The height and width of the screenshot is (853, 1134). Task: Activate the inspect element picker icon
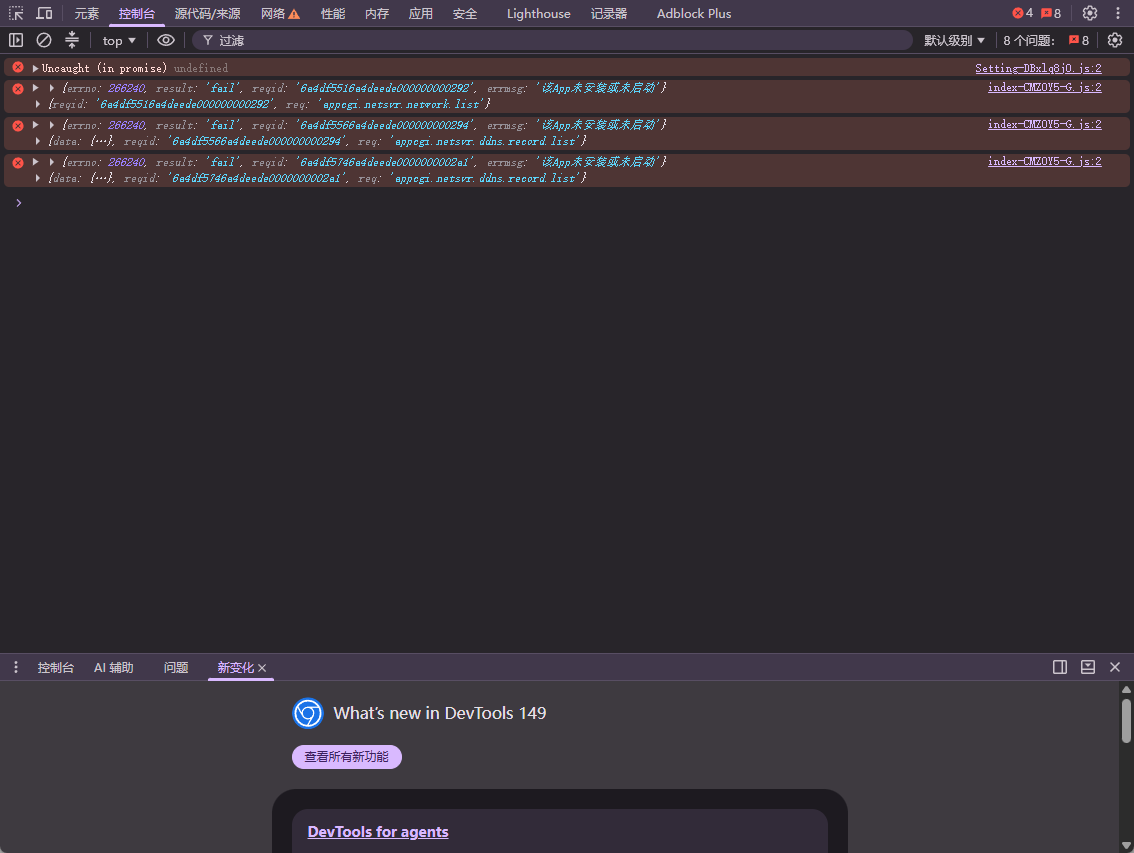16,13
